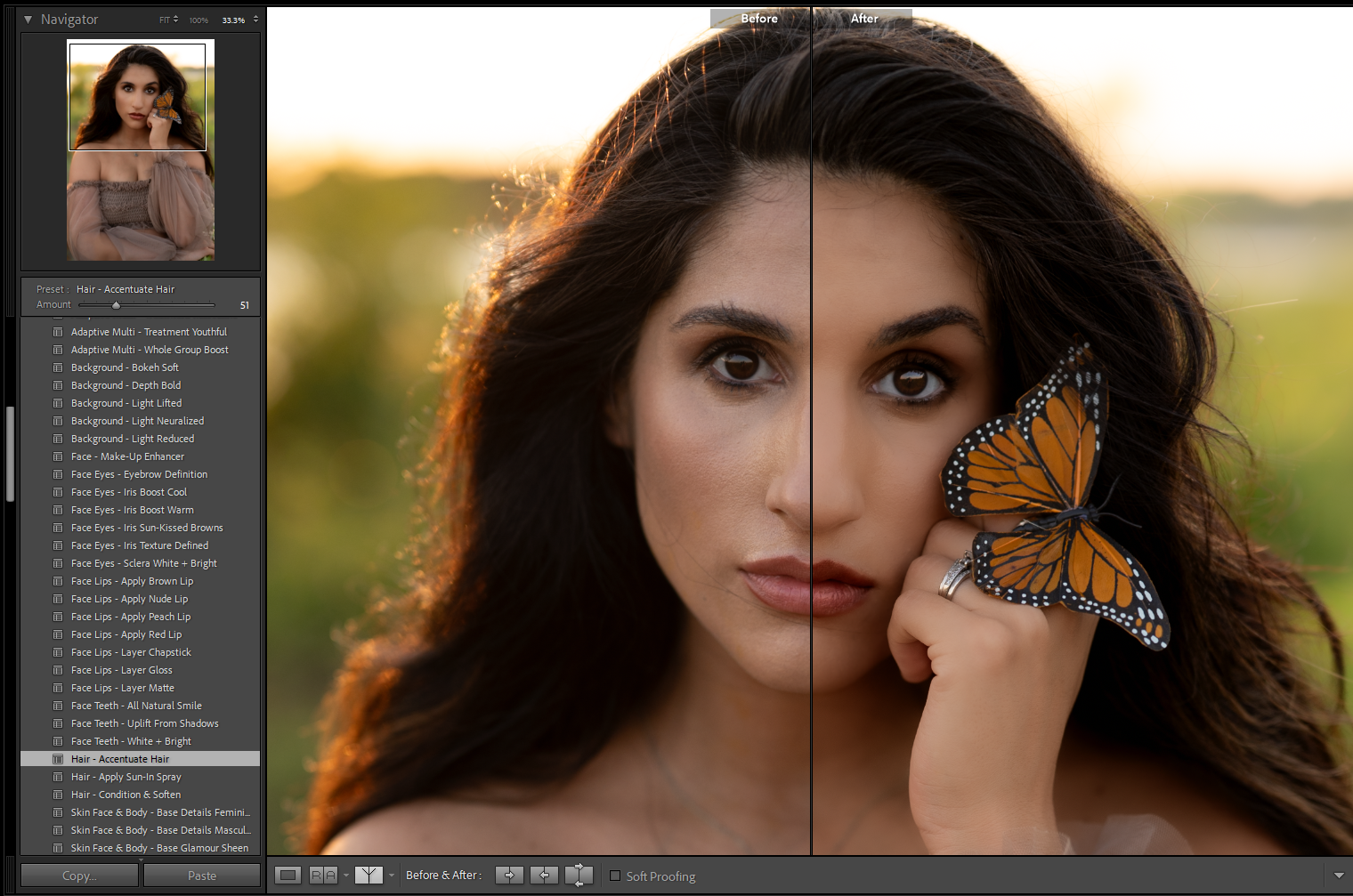Click the Copy Before's settings to After arrow
The image size is (1353, 896).
point(508,876)
